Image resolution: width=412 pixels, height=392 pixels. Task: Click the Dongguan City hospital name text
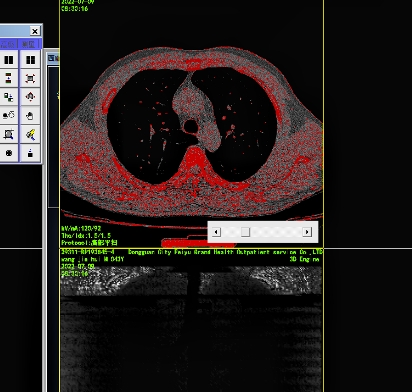click(225, 252)
